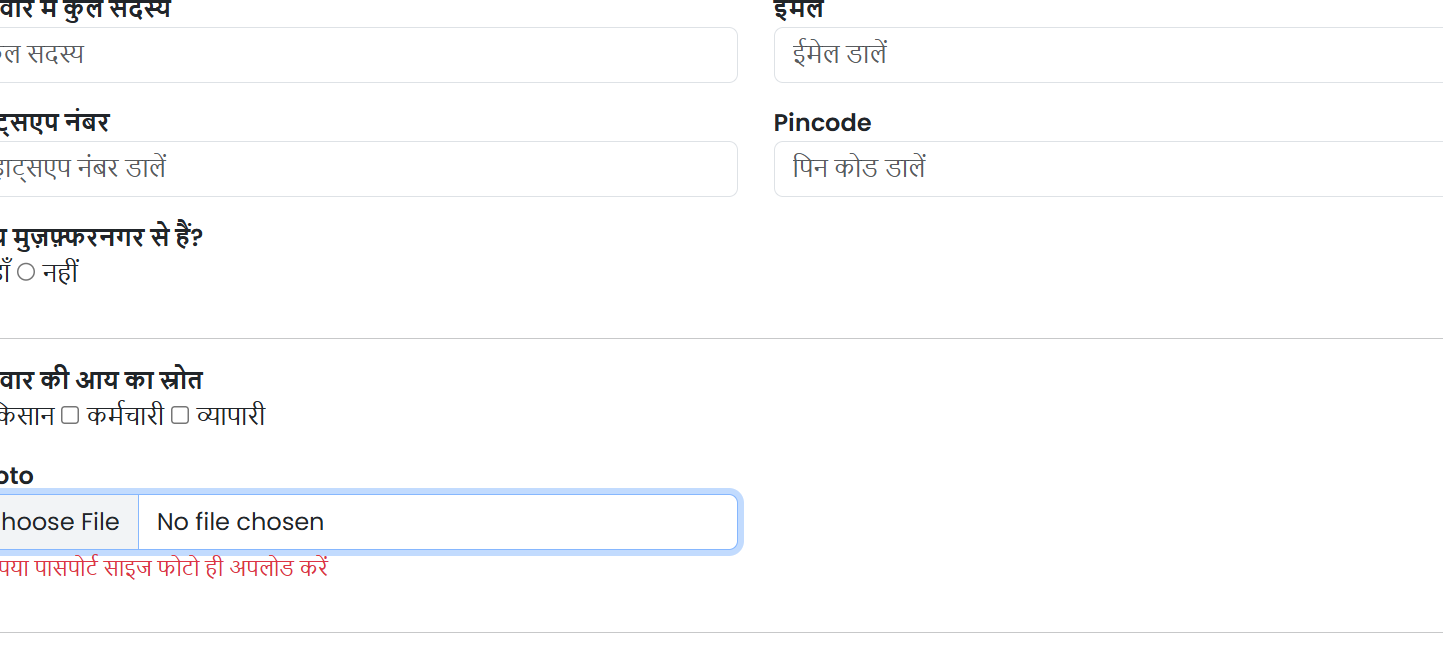Click the red passport photo hint text
Screen dimensions: 1443x656
click(x=165, y=569)
